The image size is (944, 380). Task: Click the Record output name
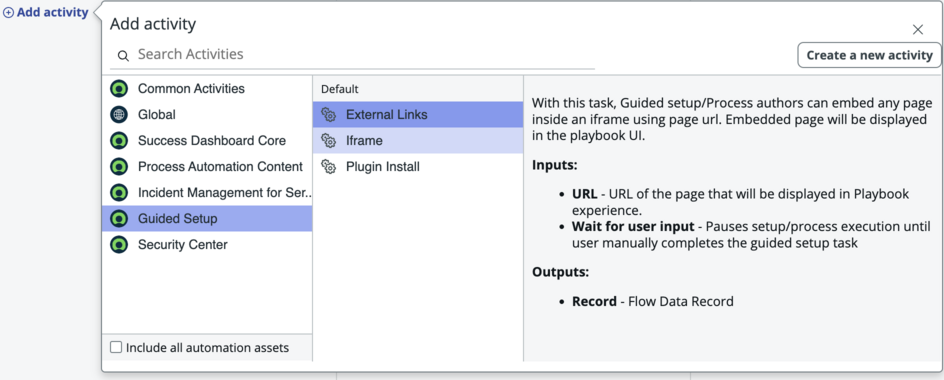(x=594, y=301)
